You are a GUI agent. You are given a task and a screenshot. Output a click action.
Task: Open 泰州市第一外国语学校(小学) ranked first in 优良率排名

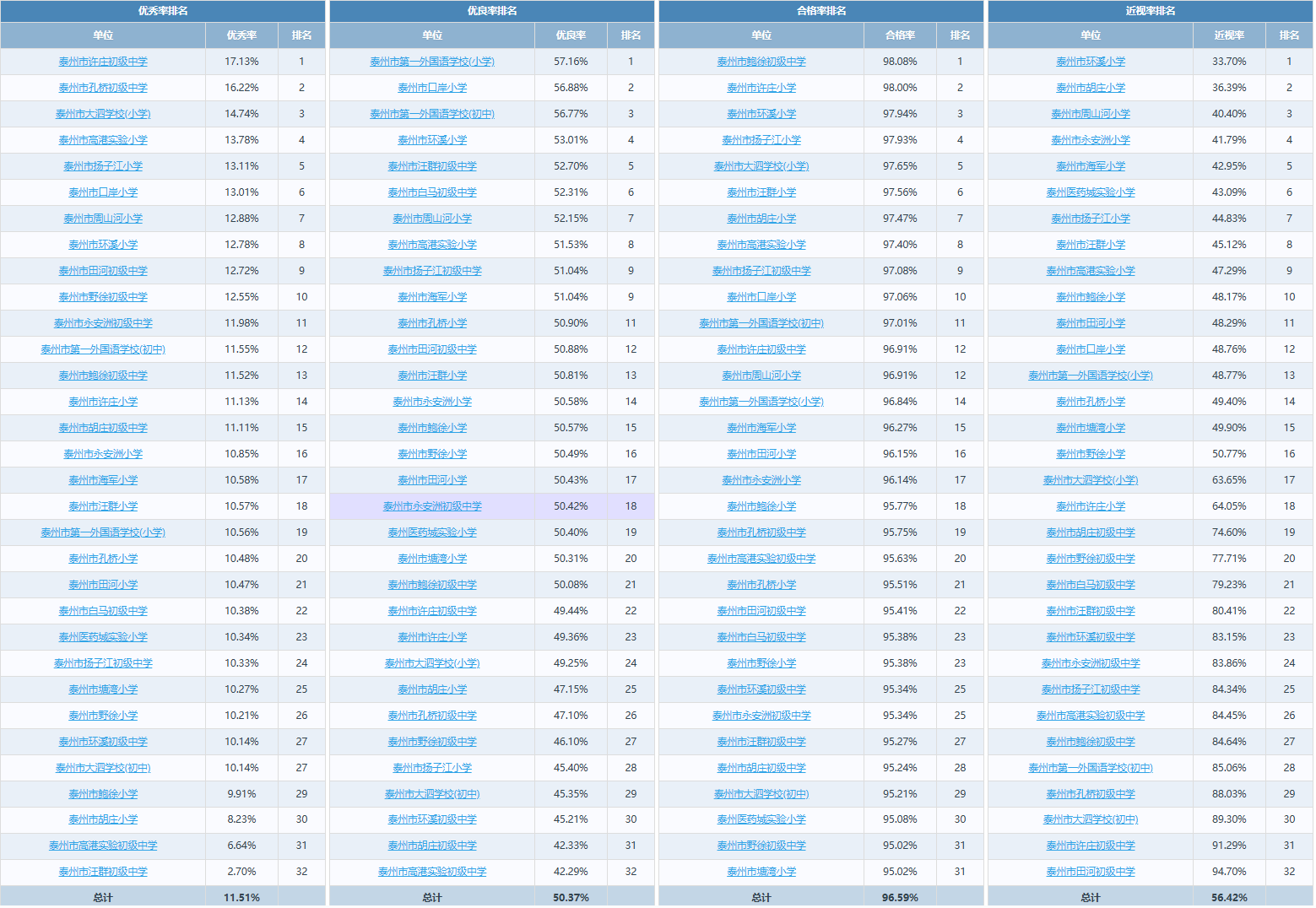point(432,62)
